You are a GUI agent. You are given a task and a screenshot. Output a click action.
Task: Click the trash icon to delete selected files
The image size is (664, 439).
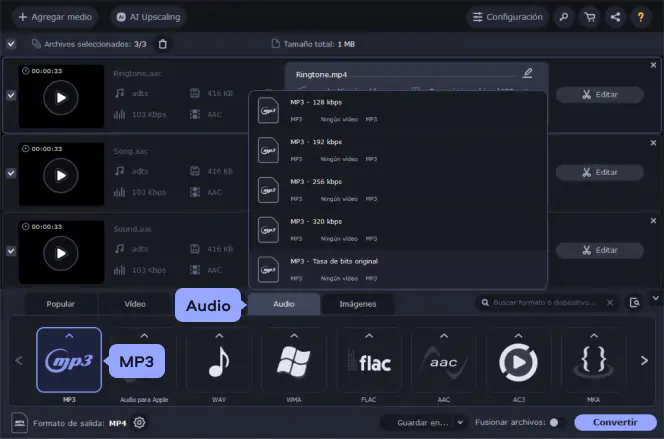(164, 44)
